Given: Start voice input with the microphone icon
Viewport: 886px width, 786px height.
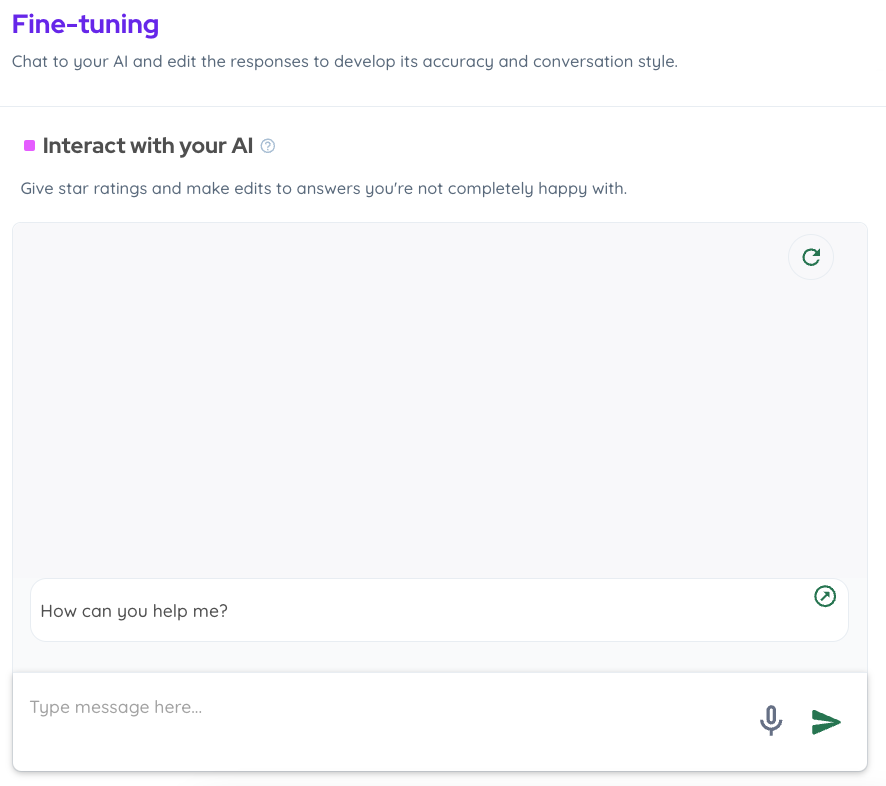Looking at the screenshot, I should pos(770,720).
